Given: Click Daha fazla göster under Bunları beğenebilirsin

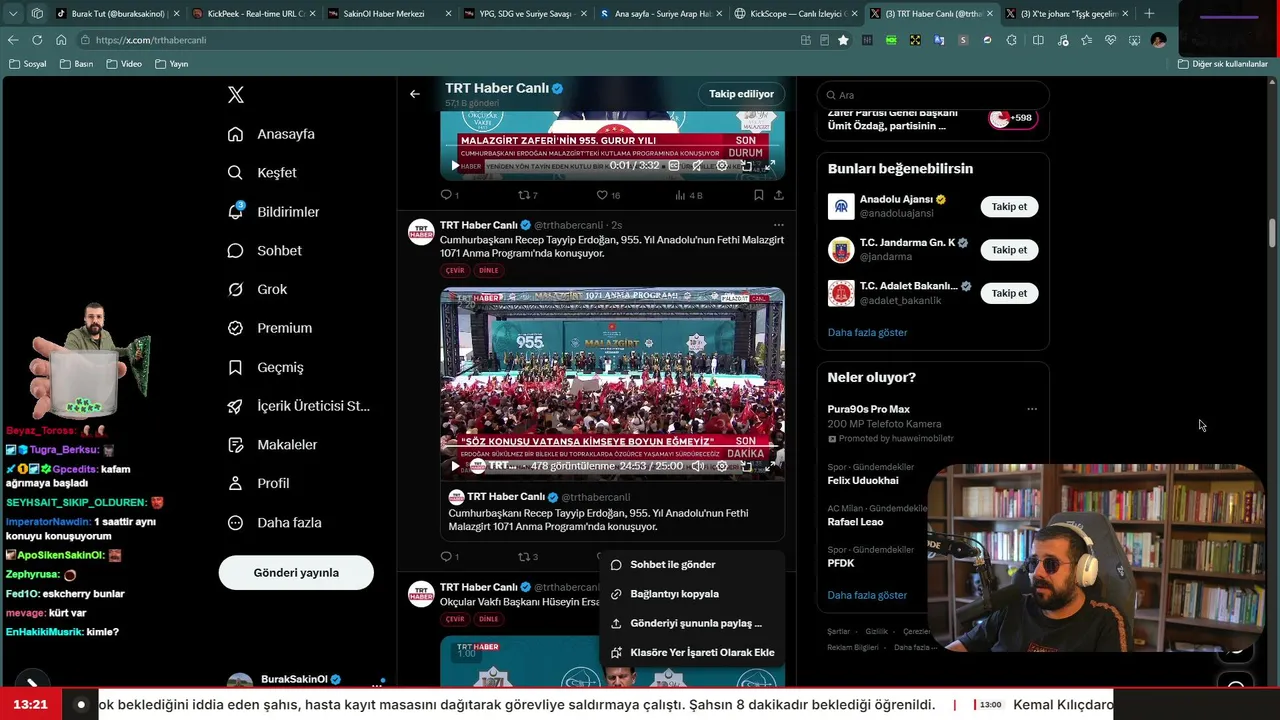Looking at the screenshot, I should 867,332.
